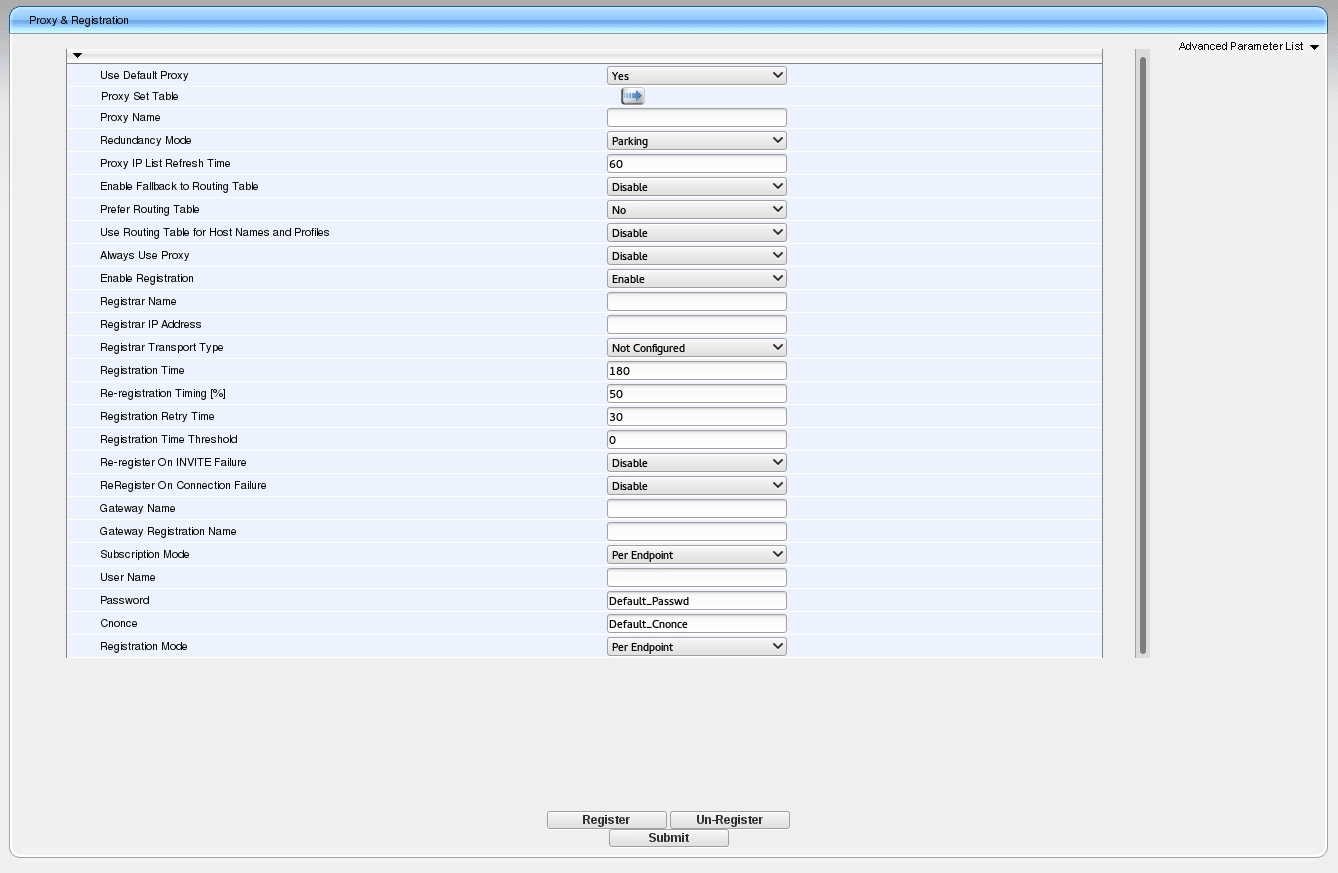Open ReRegister On Connection Failure dropdown

697,485
